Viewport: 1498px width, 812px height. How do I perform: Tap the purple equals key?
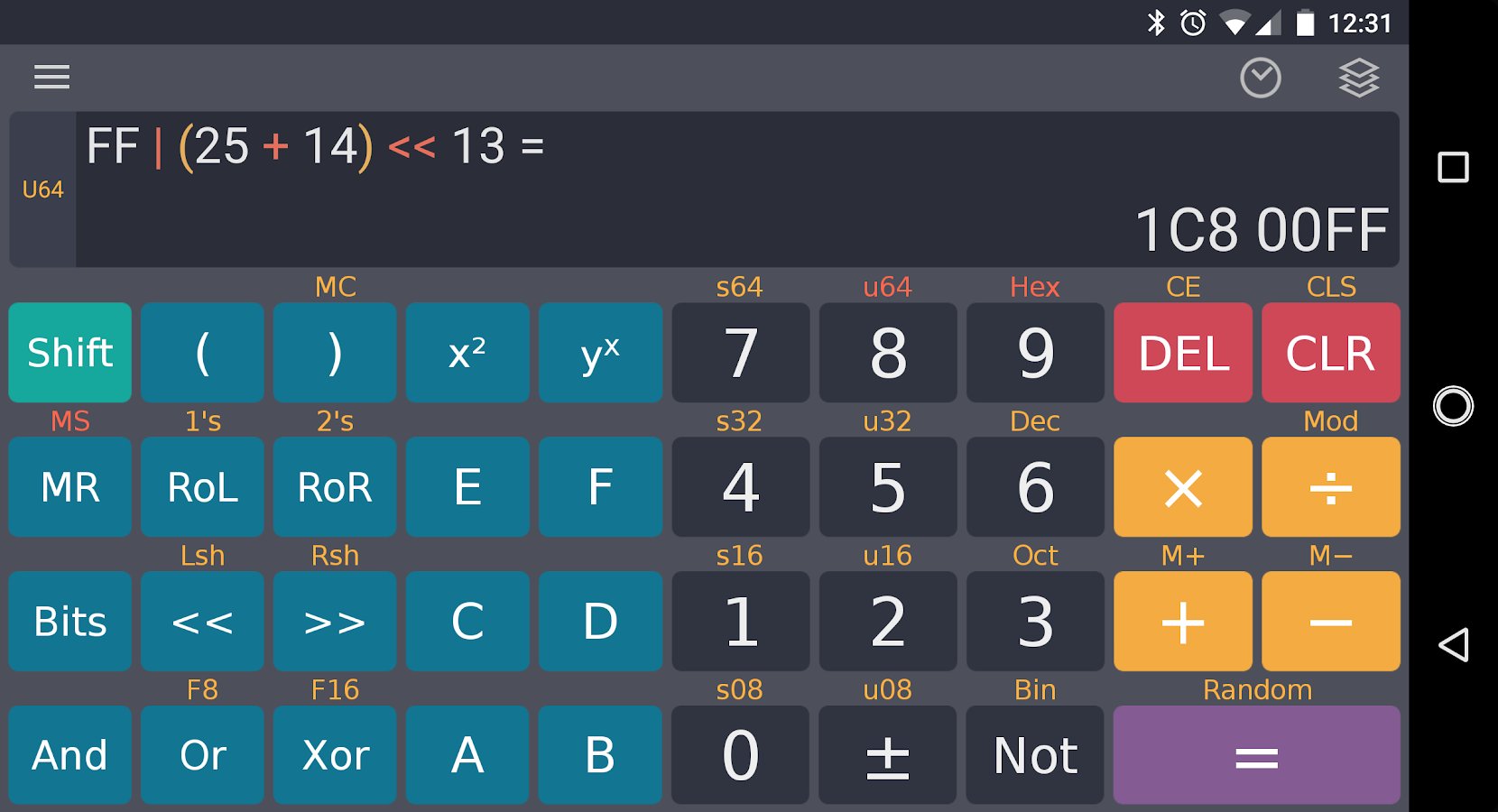point(1256,755)
